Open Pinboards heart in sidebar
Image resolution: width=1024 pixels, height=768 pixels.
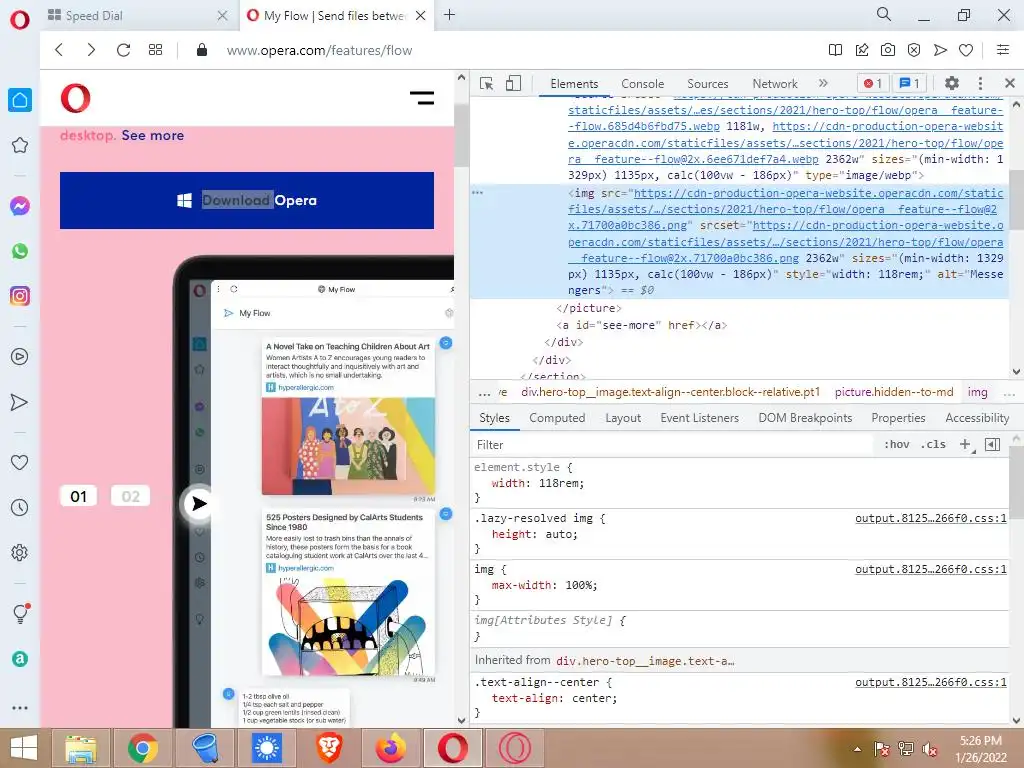[20, 462]
